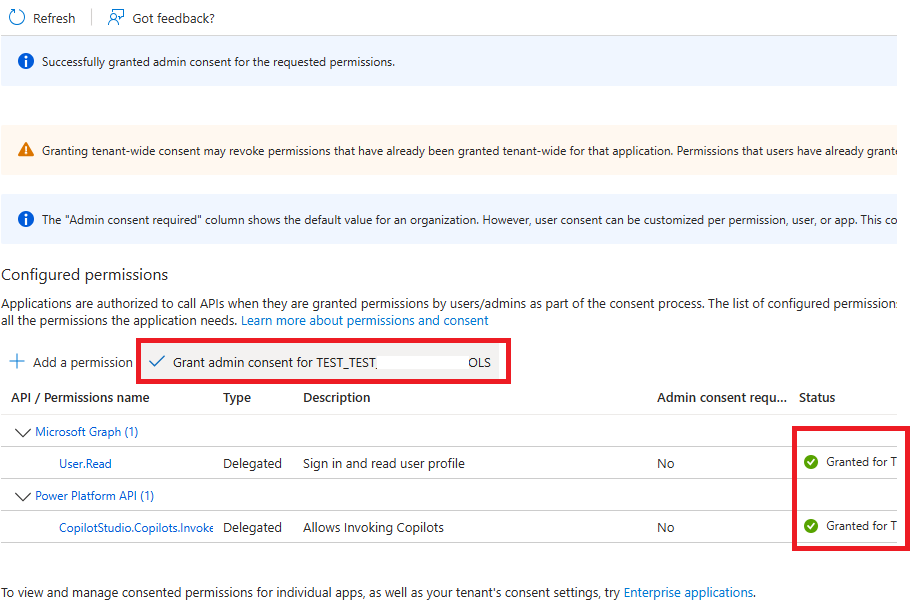Click green check icon in CopilotStudio.Copilots.Invoke row
Image resolution: width=914 pixels, height=603 pixels.
[x=811, y=526]
